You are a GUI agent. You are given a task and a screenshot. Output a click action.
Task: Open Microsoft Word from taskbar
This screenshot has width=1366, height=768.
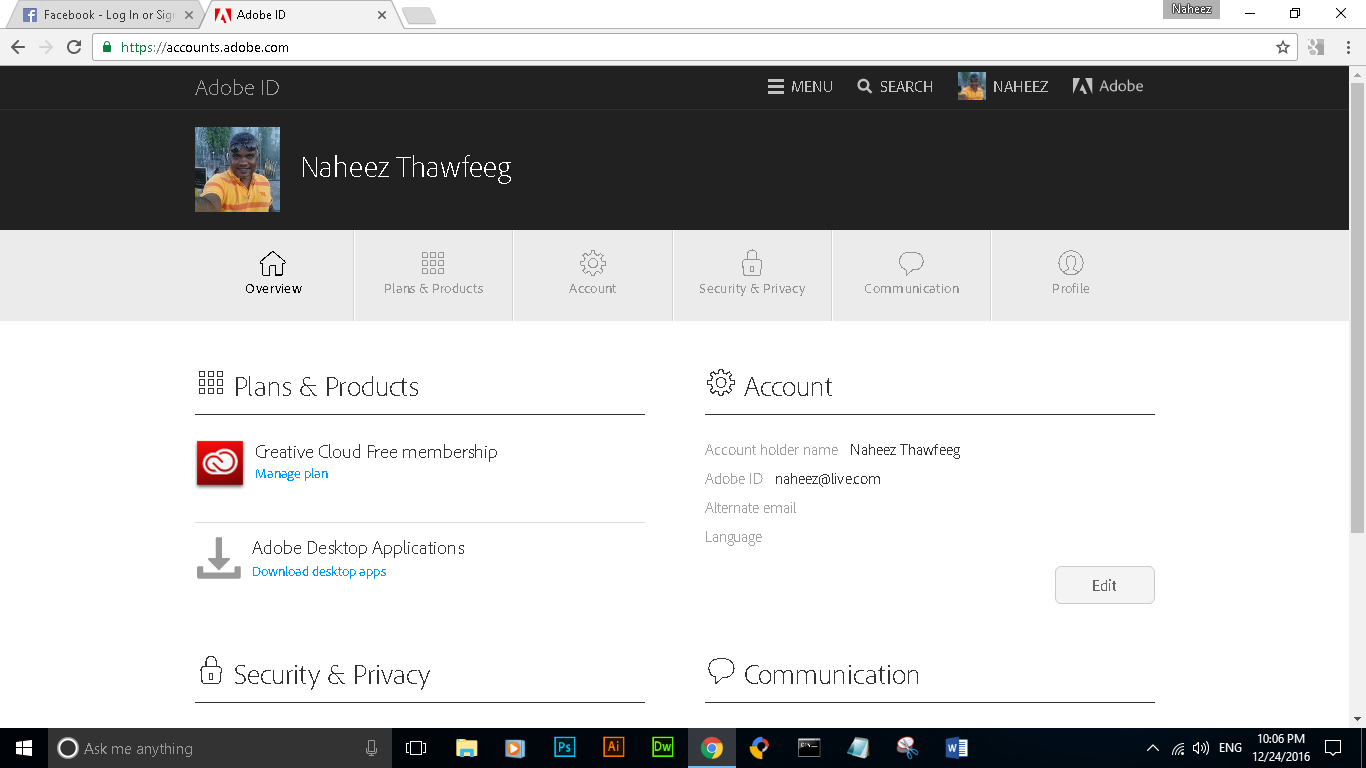[x=956, y=748]
